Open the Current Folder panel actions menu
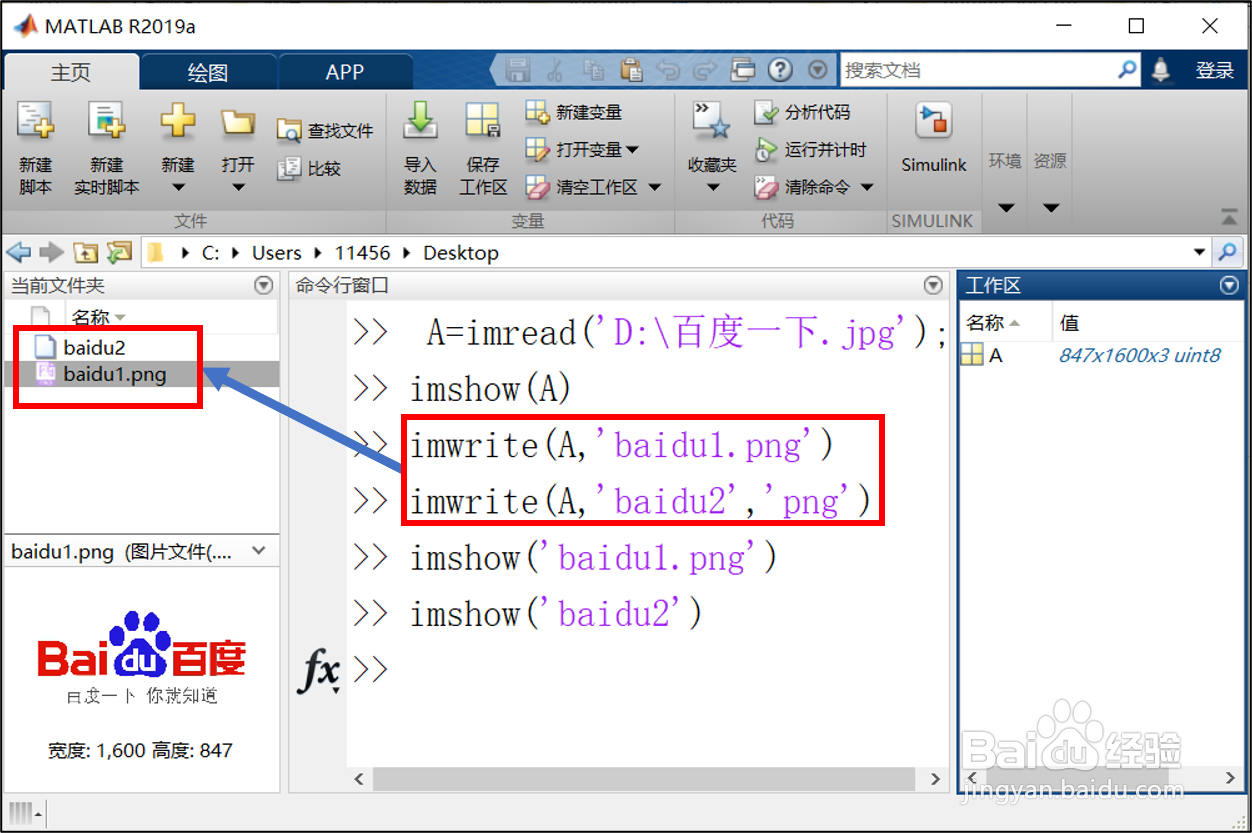Image resolution: width=1252 pixels, height=833 pixels. 264,285
